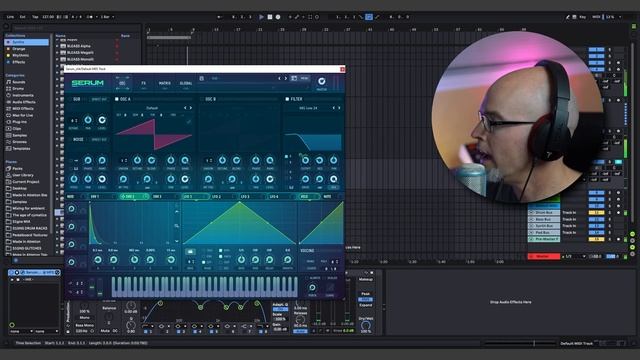
Task: Toggle the Link button in top bar
Action: [10, 17]
